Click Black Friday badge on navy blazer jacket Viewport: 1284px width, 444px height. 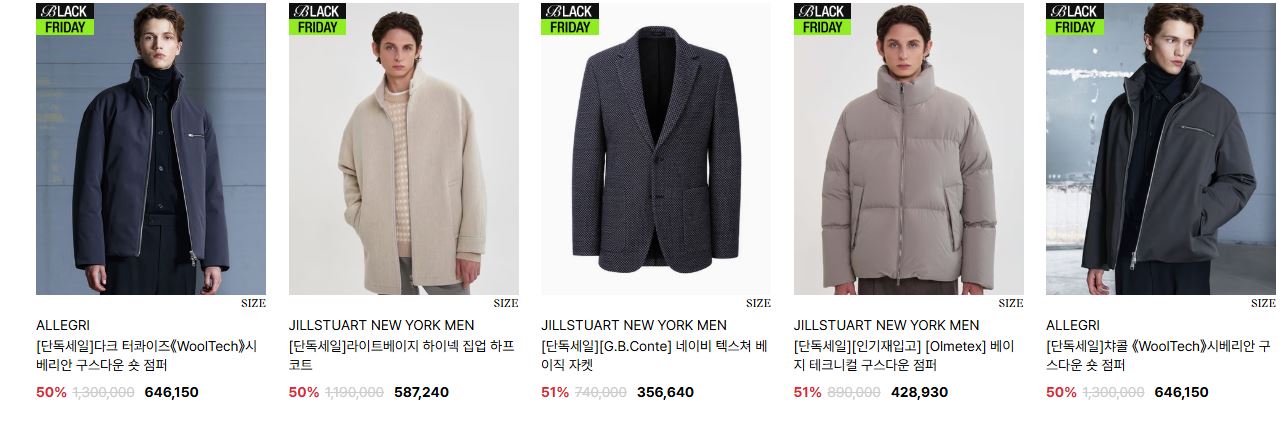pyautogui.click(x=570, y=19)
